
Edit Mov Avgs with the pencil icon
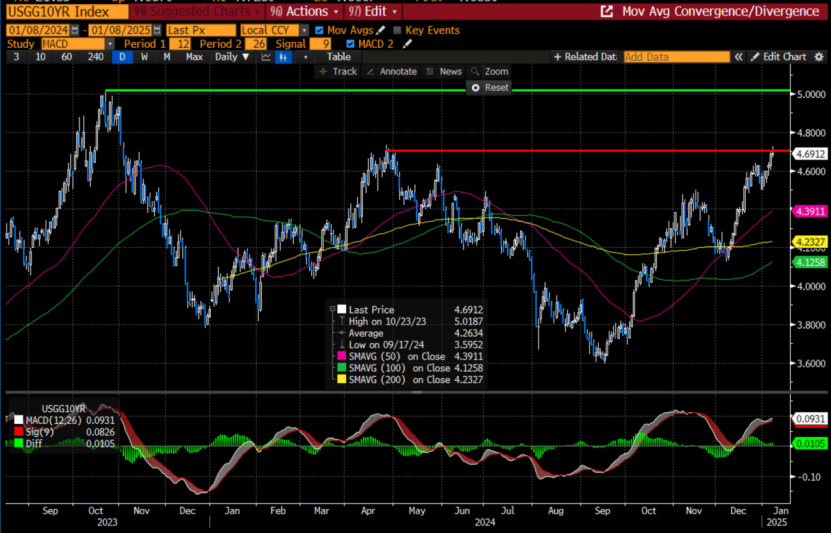tap(382, 30)
